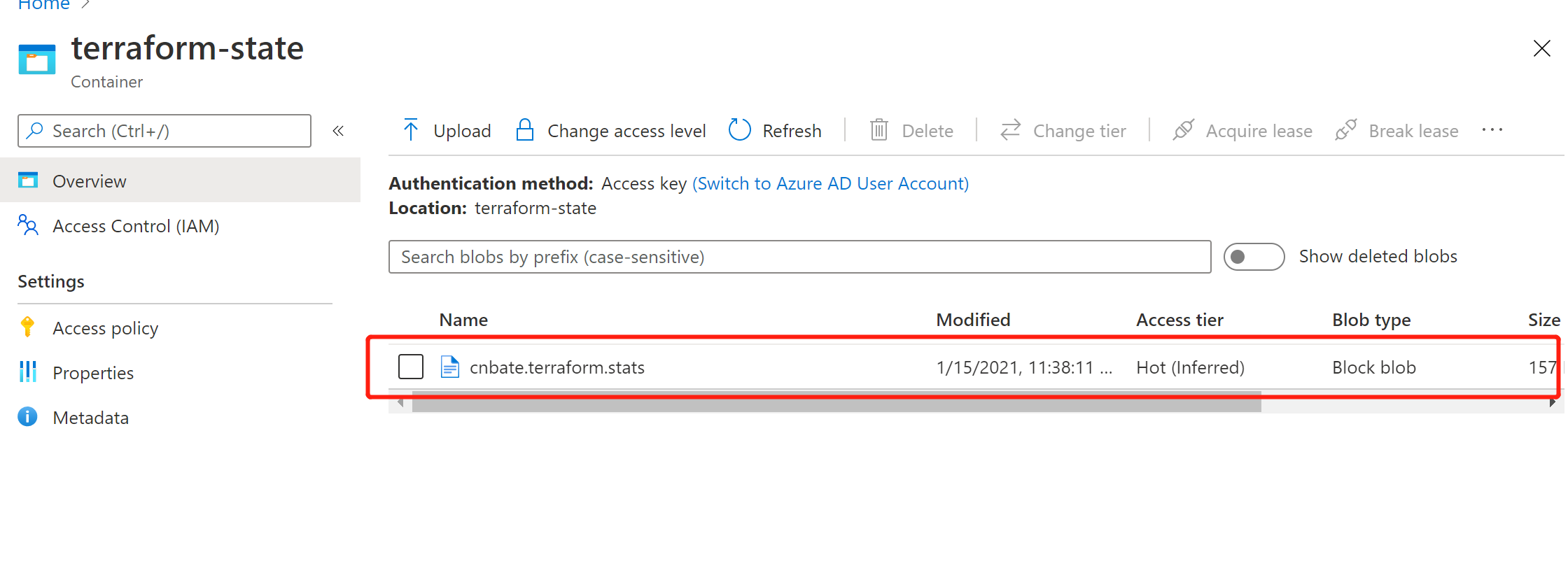Click the Properties bars icon
Screen dimensions: 1568x587
(27, 372)
